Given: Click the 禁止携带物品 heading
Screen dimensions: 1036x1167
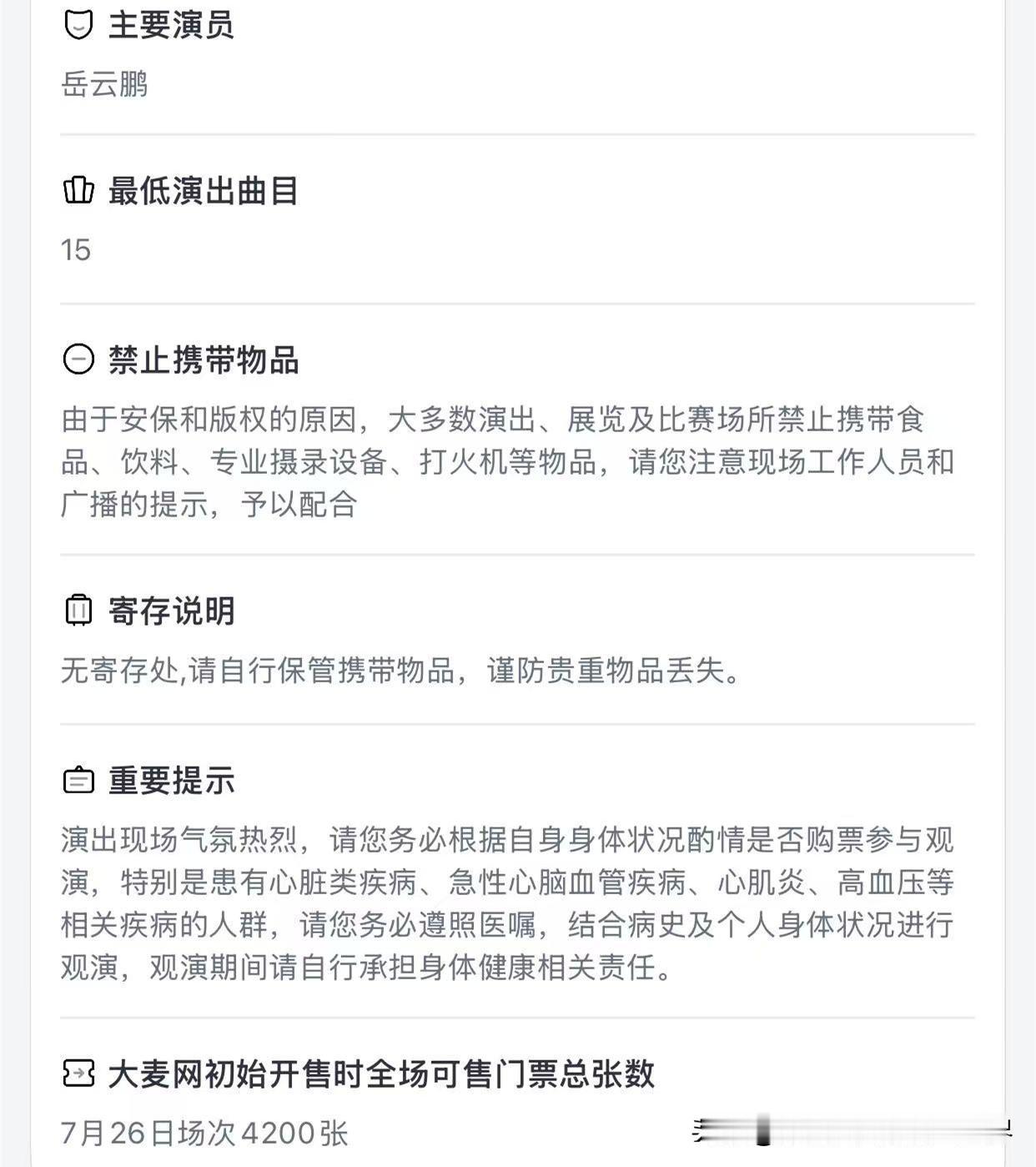Looking at the screenshot, I should [x=204, y=360].
